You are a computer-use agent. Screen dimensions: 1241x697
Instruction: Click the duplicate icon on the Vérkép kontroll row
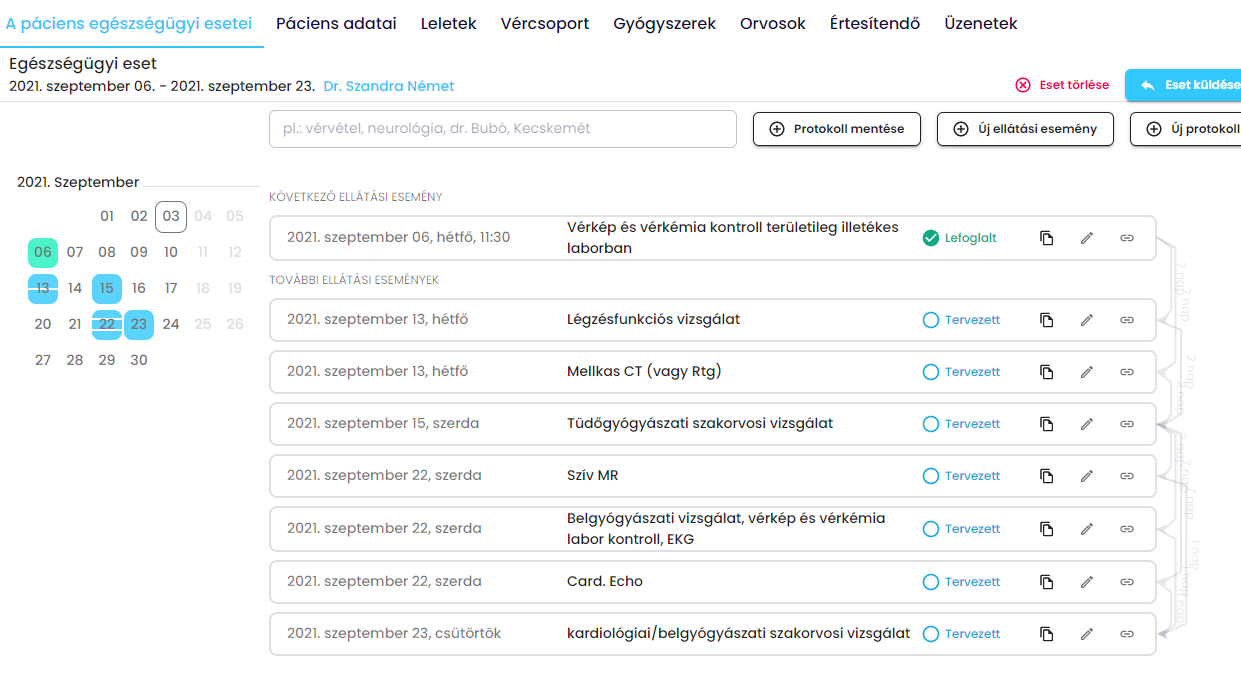[x=1047, y=238]
